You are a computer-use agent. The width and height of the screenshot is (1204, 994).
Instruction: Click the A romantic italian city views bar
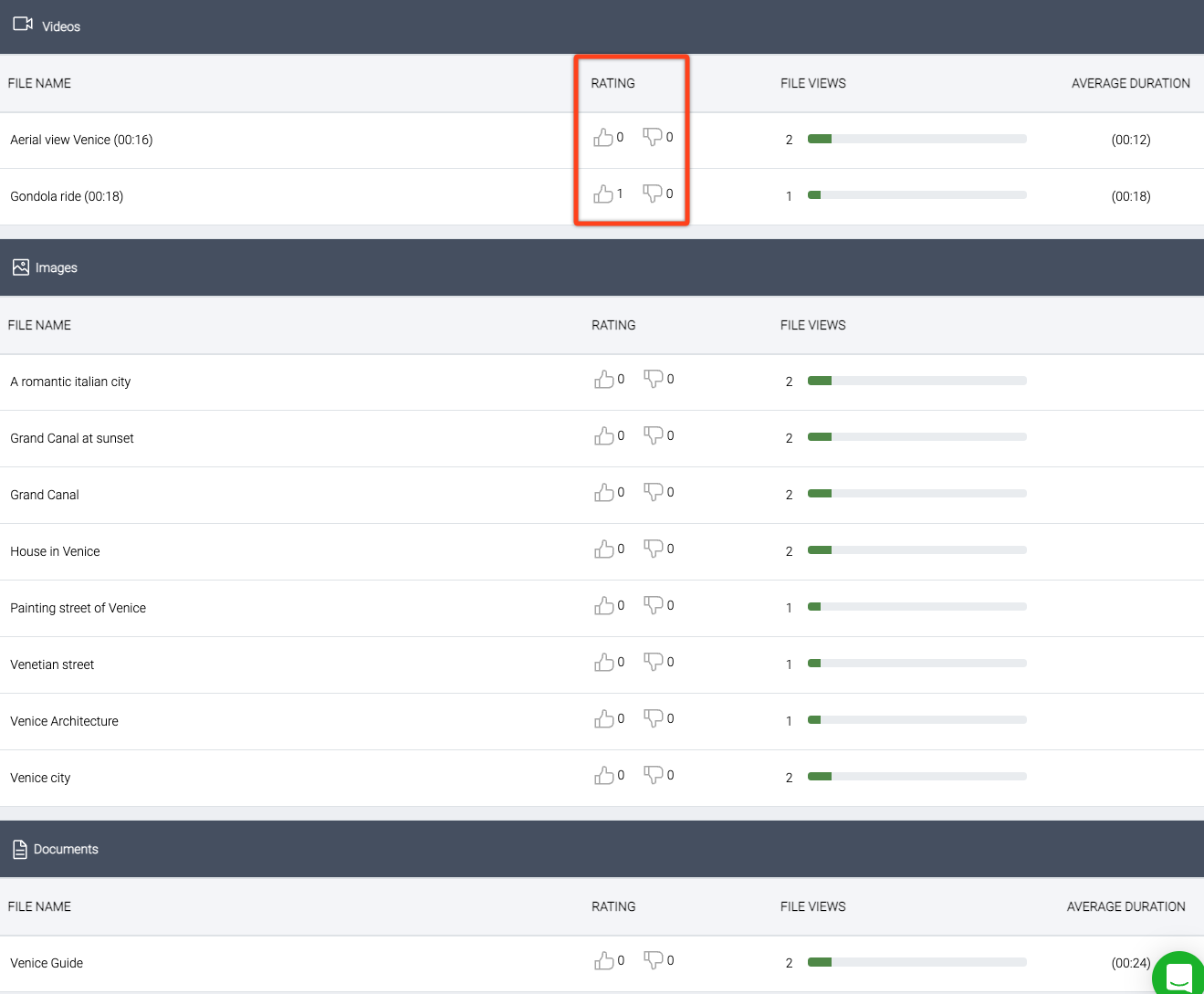tap(916, 381)
